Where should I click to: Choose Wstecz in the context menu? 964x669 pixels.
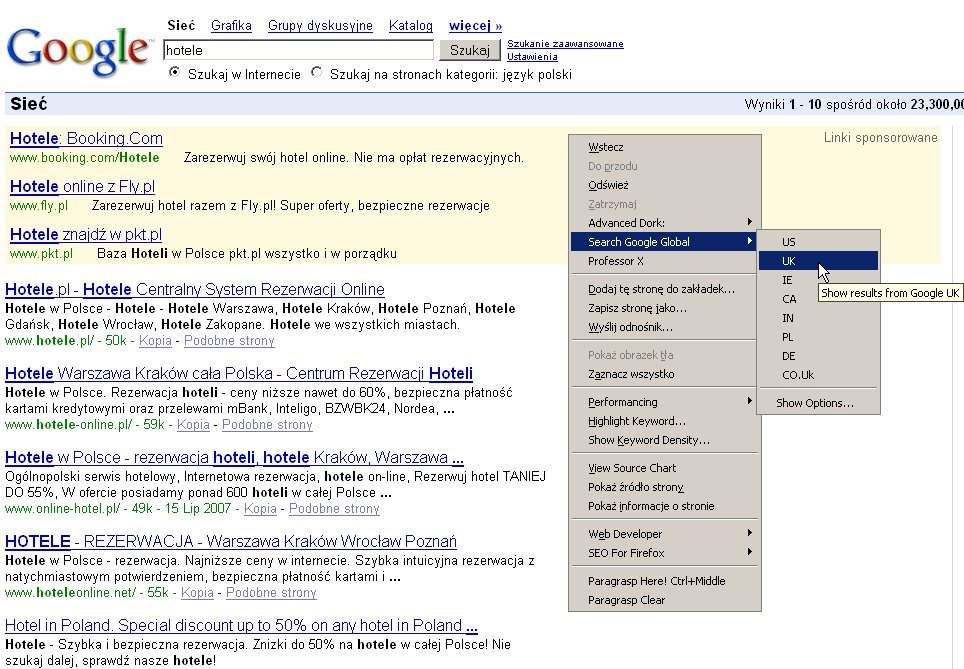click(665, 147)
